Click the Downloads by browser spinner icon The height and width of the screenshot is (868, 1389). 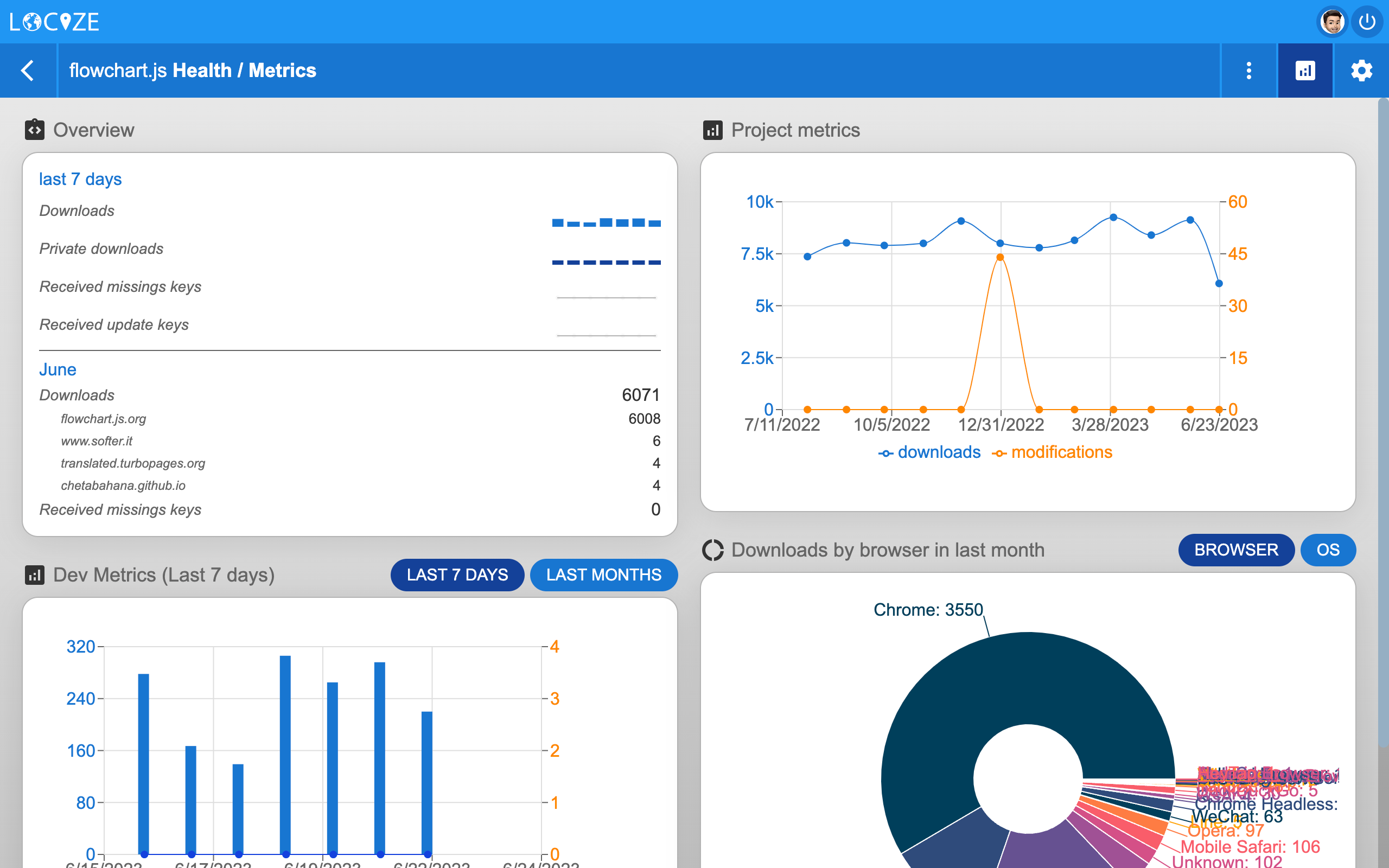click(713, 550)
